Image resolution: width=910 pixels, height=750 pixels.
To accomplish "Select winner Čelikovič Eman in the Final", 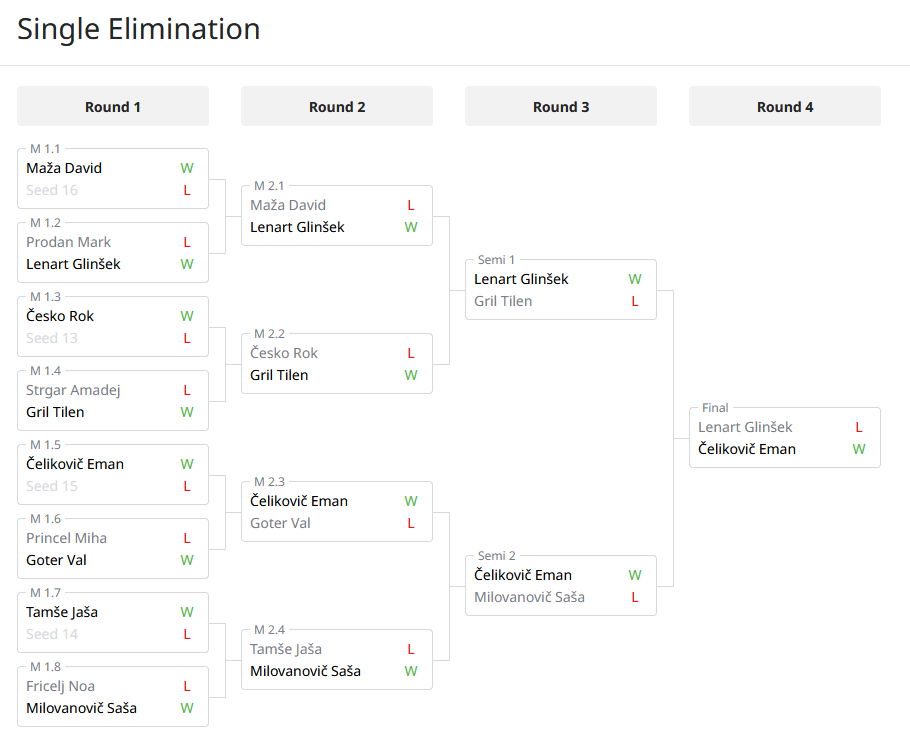I will (x=747, y=449).
